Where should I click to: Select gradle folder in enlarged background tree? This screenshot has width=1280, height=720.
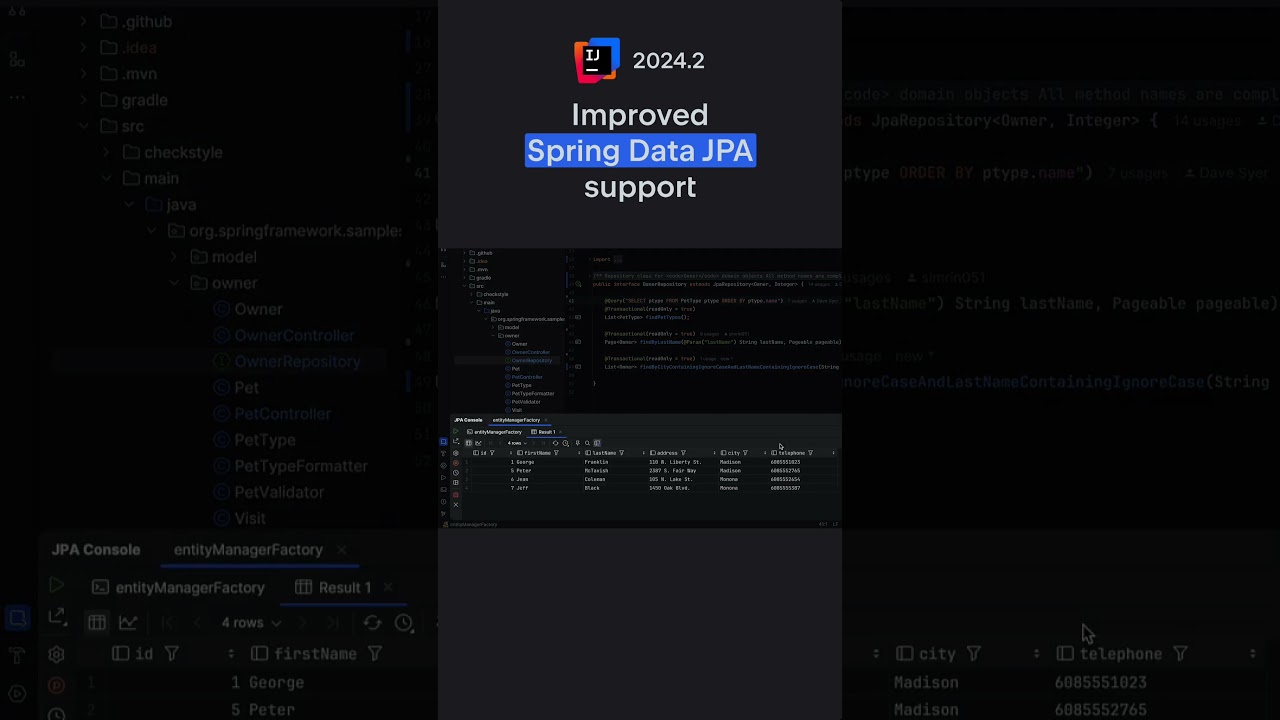[x=134, y=100]
